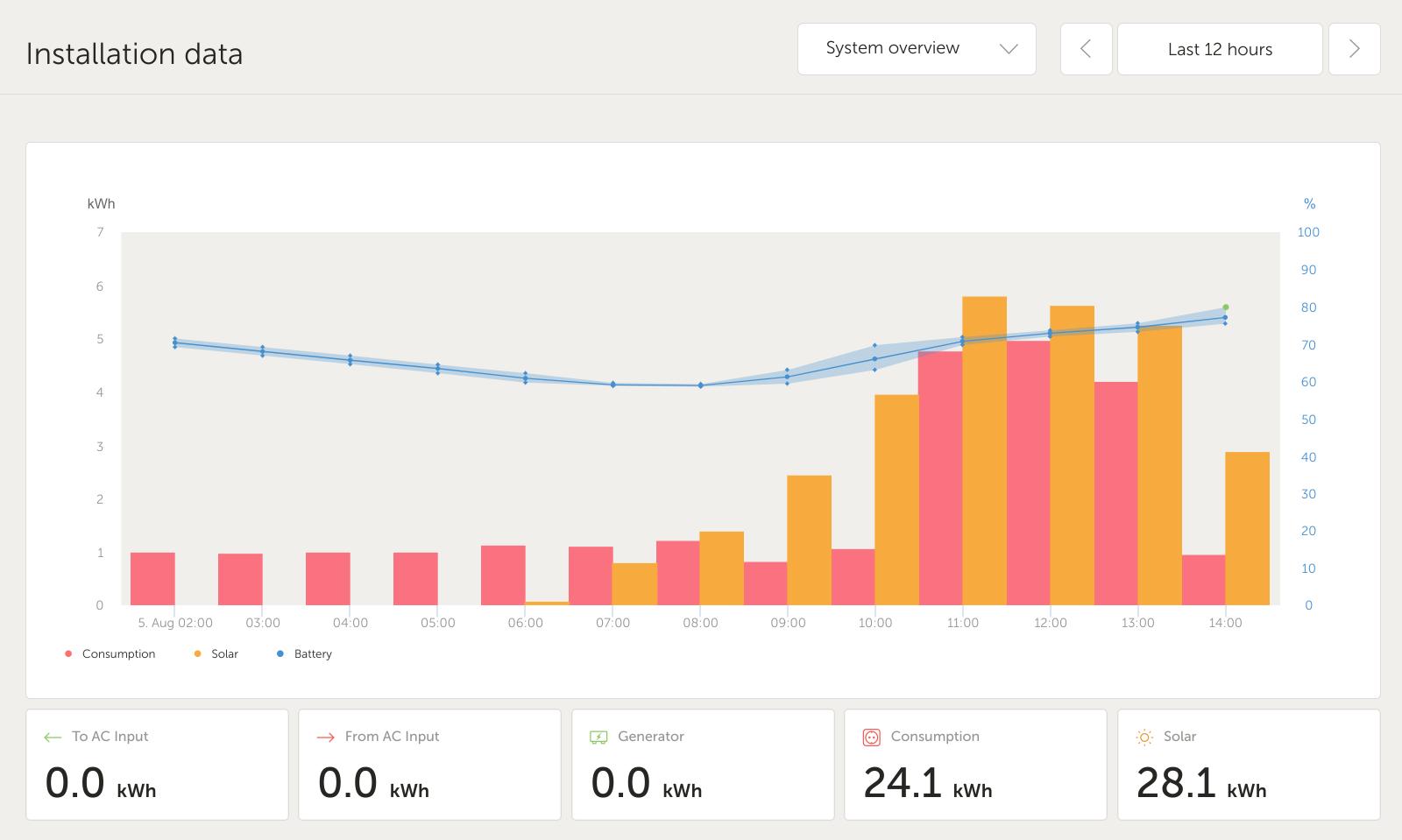Click the Generator icon in summary card
1402x840 pixels.
[598, 738]
